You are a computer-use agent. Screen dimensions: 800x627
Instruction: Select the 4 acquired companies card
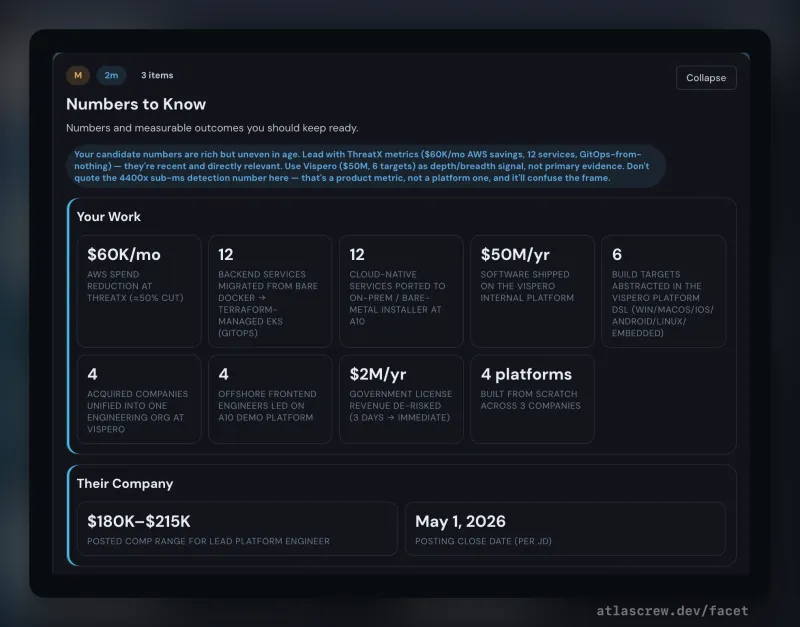pos(139,399)
